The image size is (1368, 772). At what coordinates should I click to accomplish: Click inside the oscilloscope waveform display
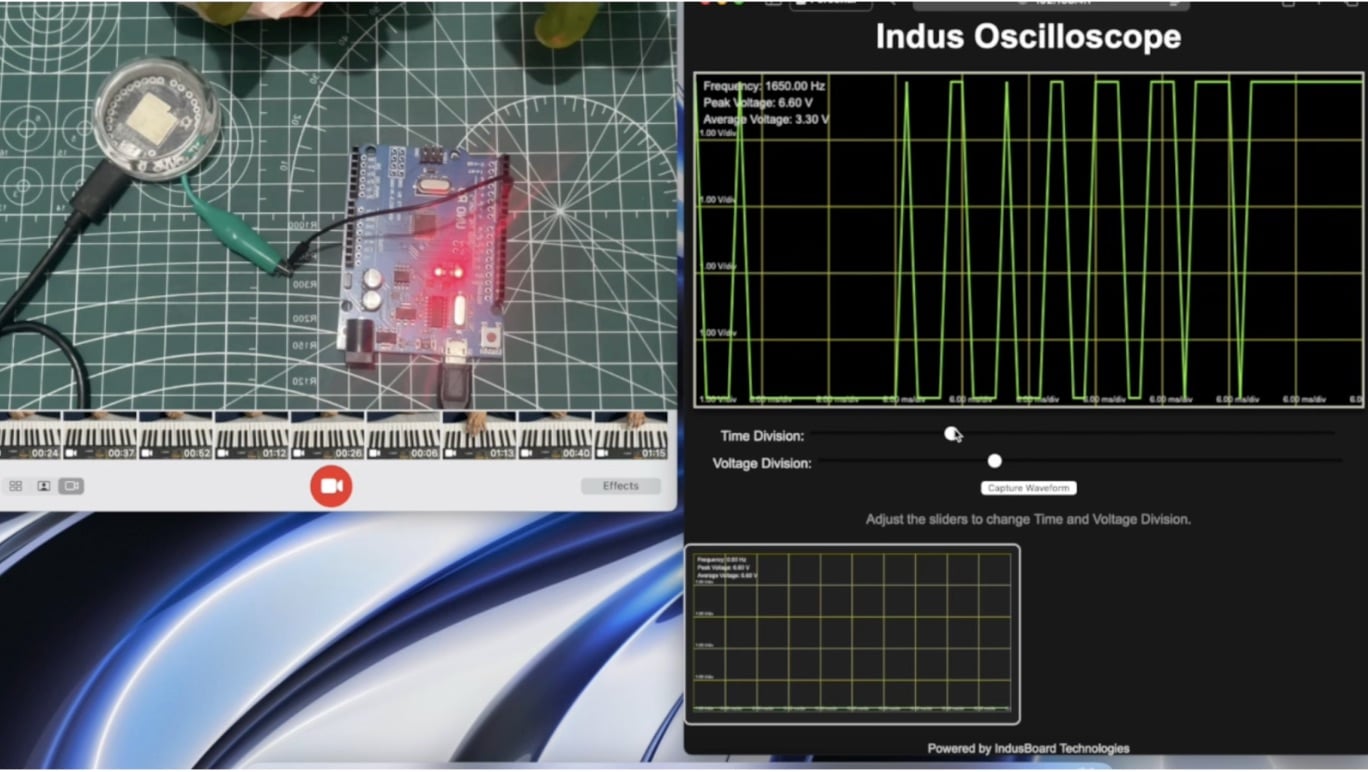coord(1028,240)
